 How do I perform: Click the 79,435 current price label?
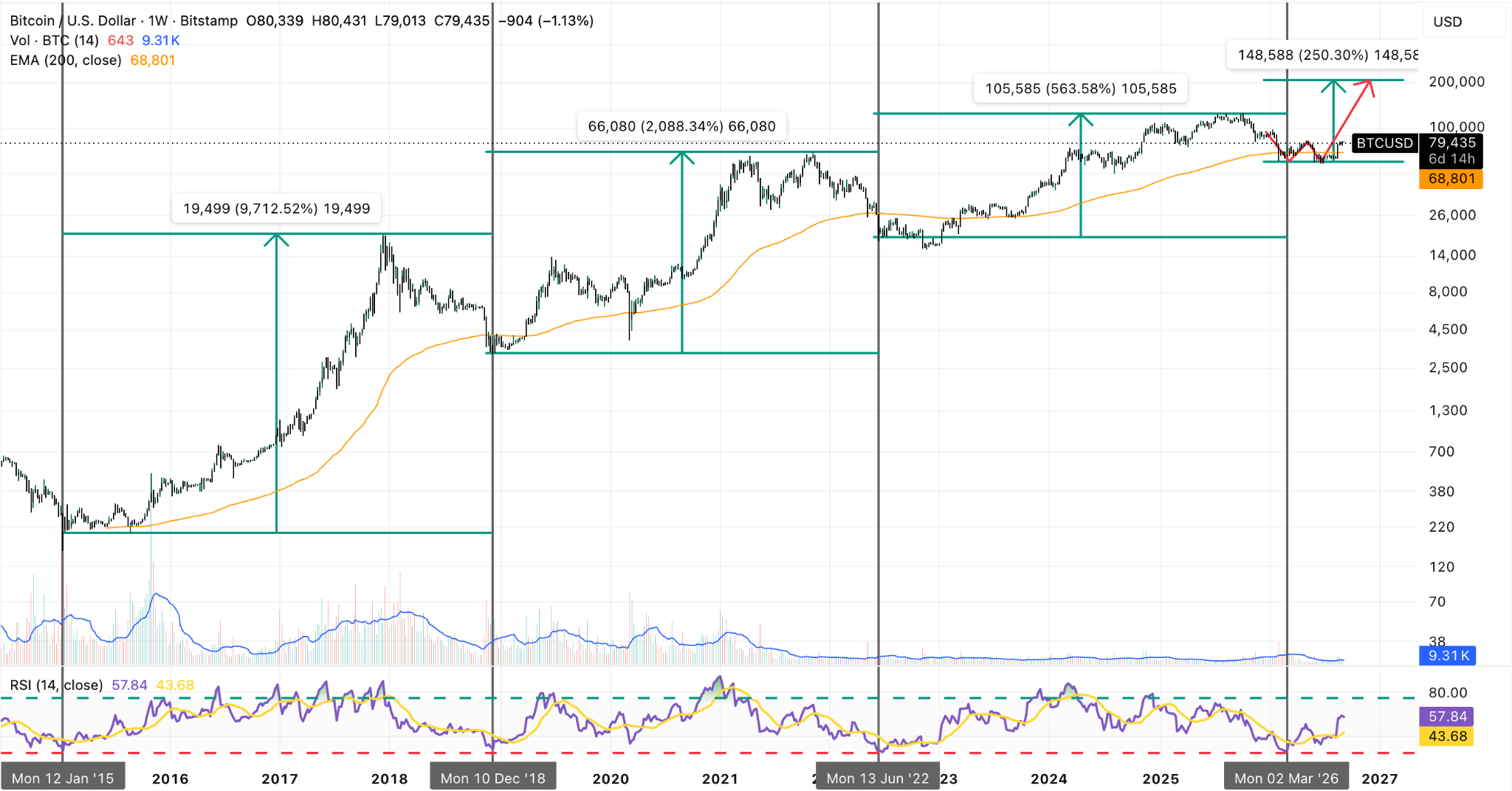click(1451, 143)
